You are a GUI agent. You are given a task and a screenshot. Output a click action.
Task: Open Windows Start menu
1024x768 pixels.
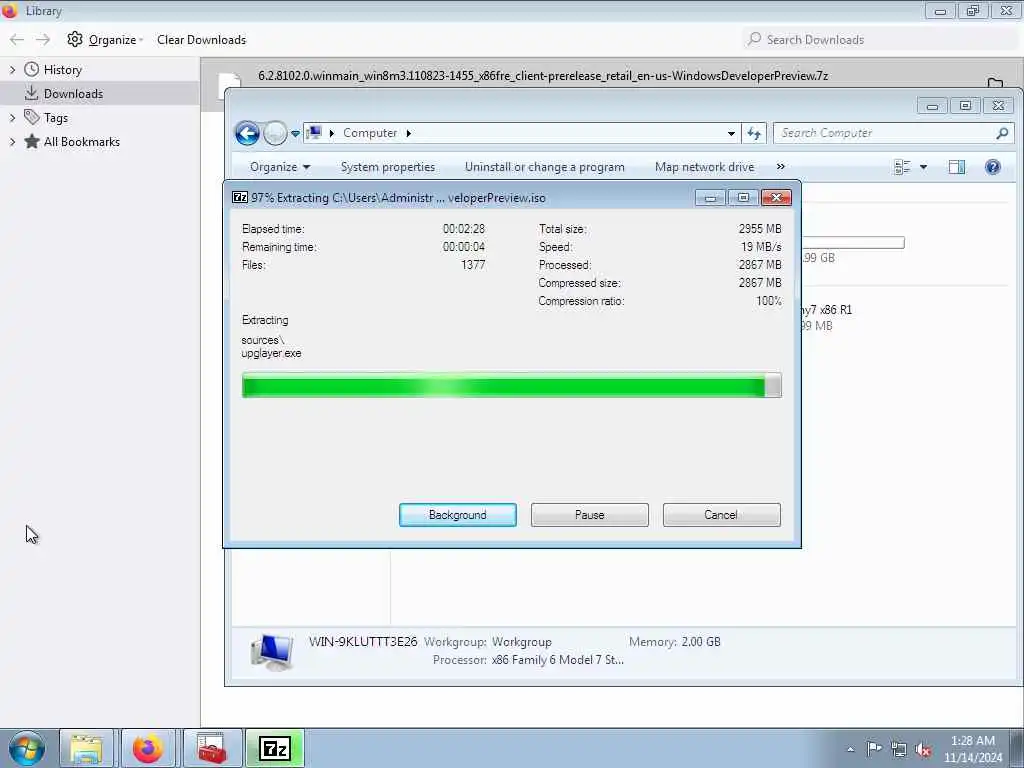(27, 748)
